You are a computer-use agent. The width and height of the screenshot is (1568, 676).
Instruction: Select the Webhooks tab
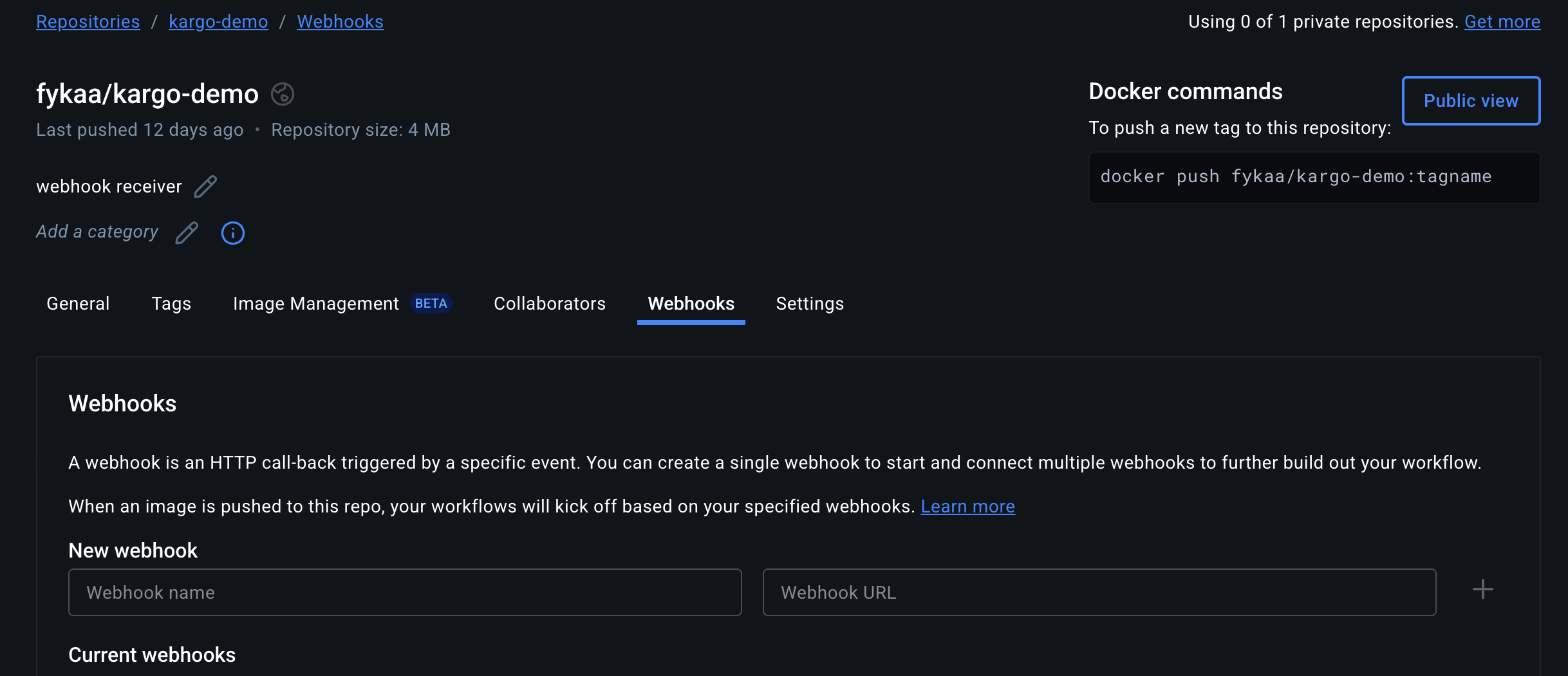pos(691,303)
